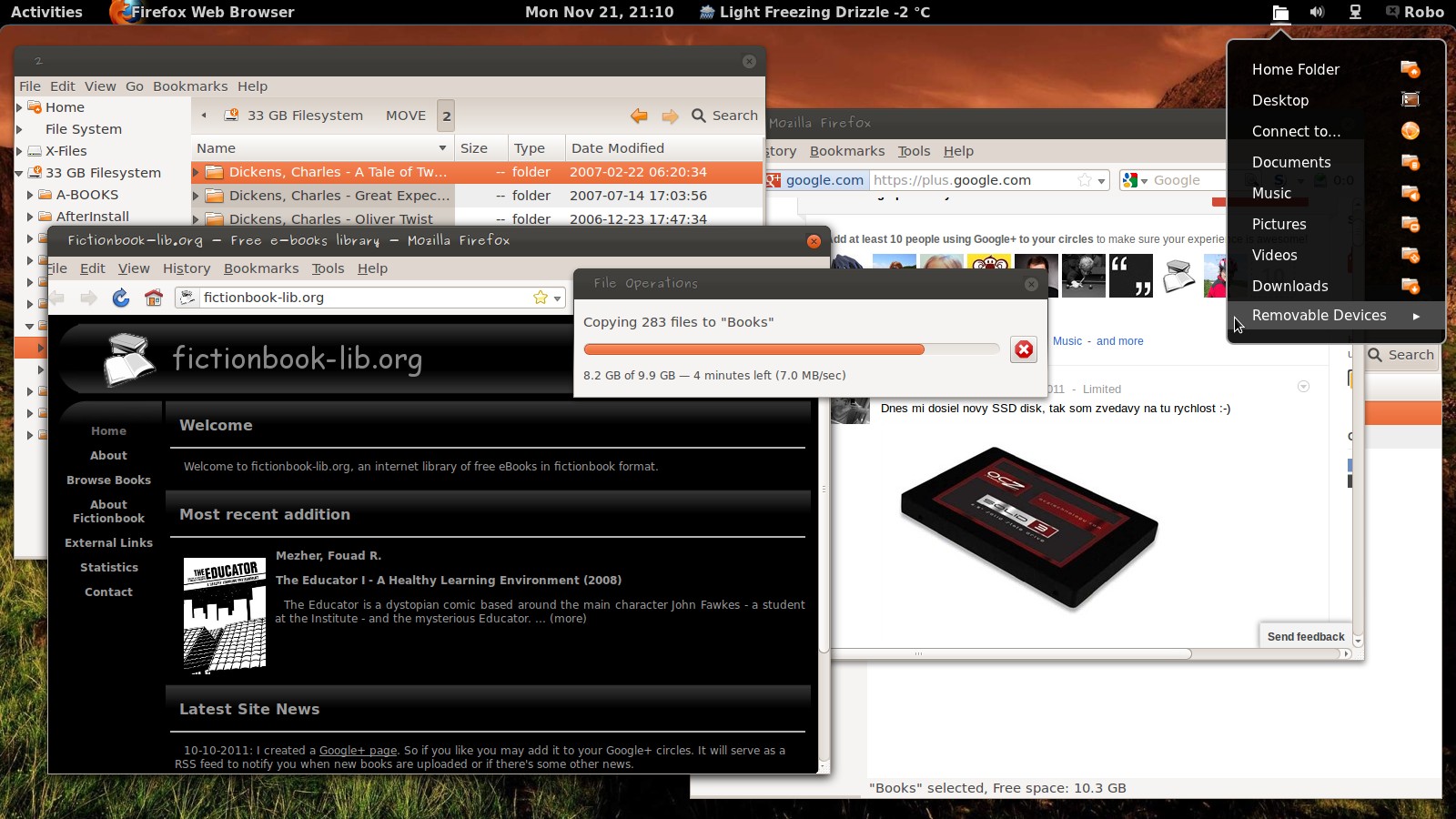Screen dimensions: 1456x819
Task: Click the Google search engine icon in rear Firefox
Action: [1130, 180]
